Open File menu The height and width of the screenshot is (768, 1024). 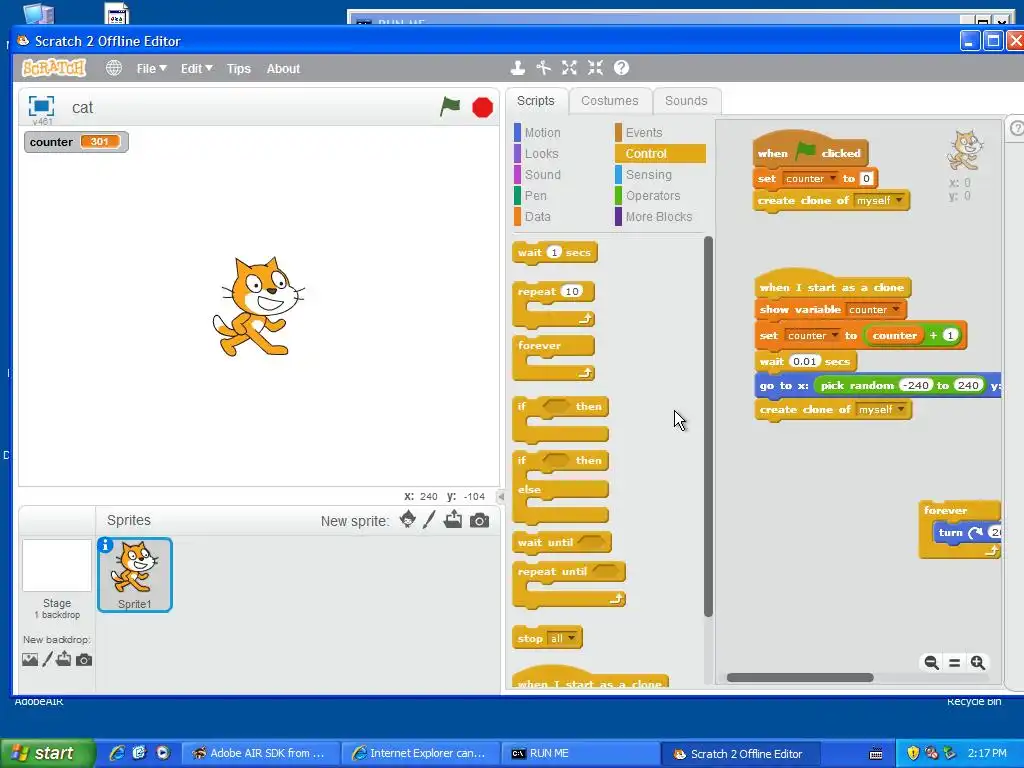(152, 69)
